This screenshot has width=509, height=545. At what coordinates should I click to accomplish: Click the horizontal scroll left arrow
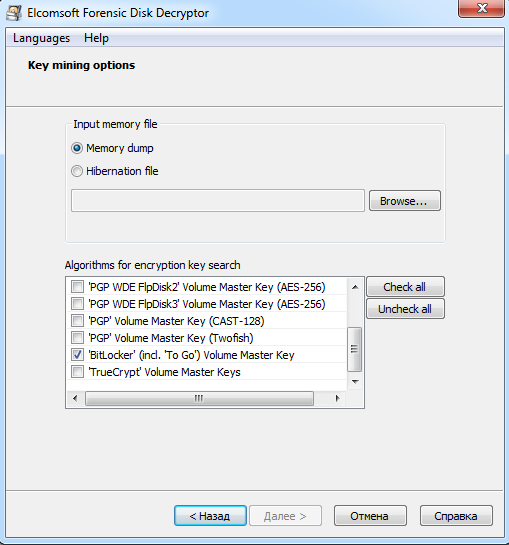(x=75, y=398)
